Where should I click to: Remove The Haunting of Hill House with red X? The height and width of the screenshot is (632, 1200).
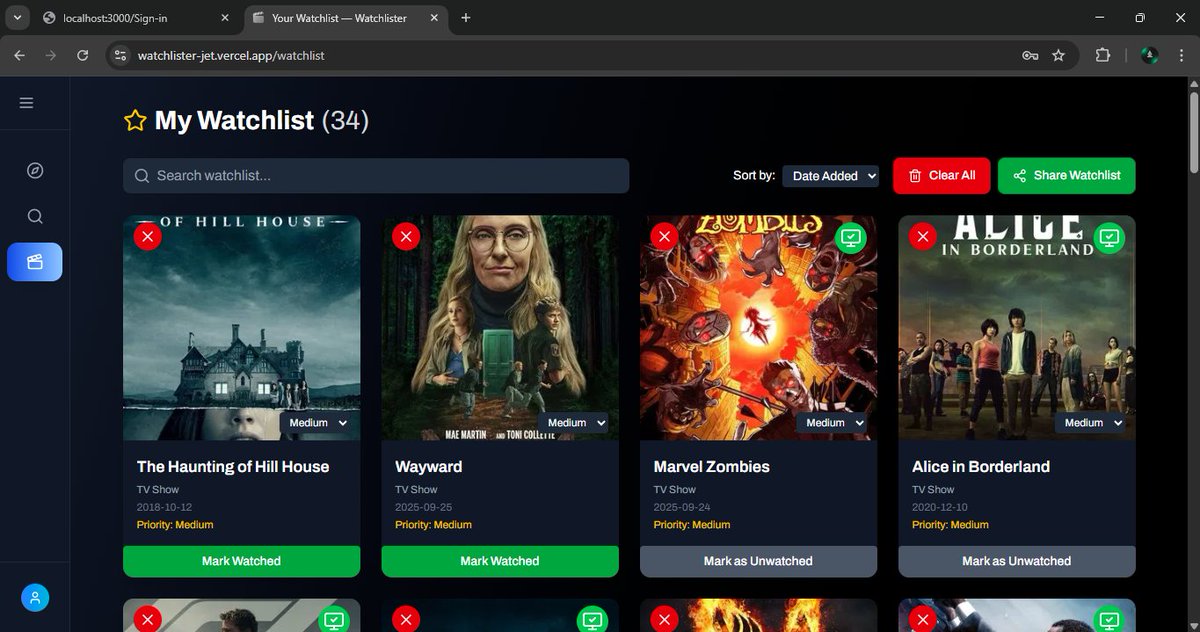148,237
